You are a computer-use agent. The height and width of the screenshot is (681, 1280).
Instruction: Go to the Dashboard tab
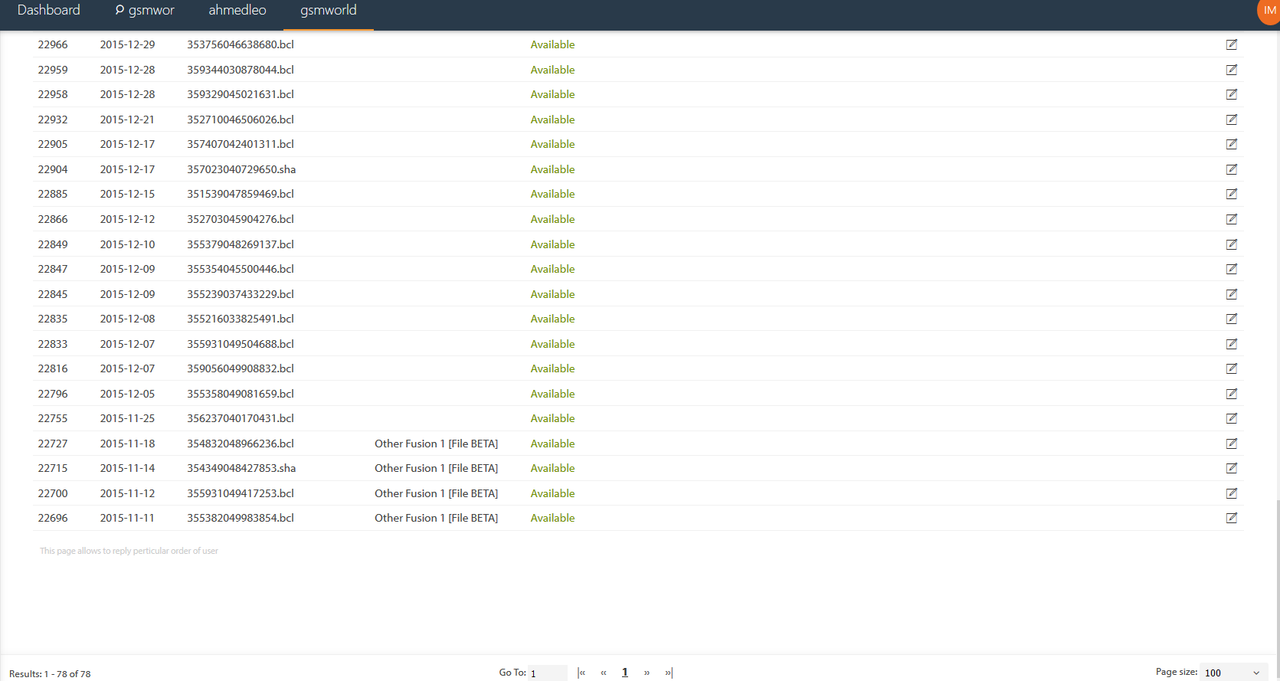[49, 11]
